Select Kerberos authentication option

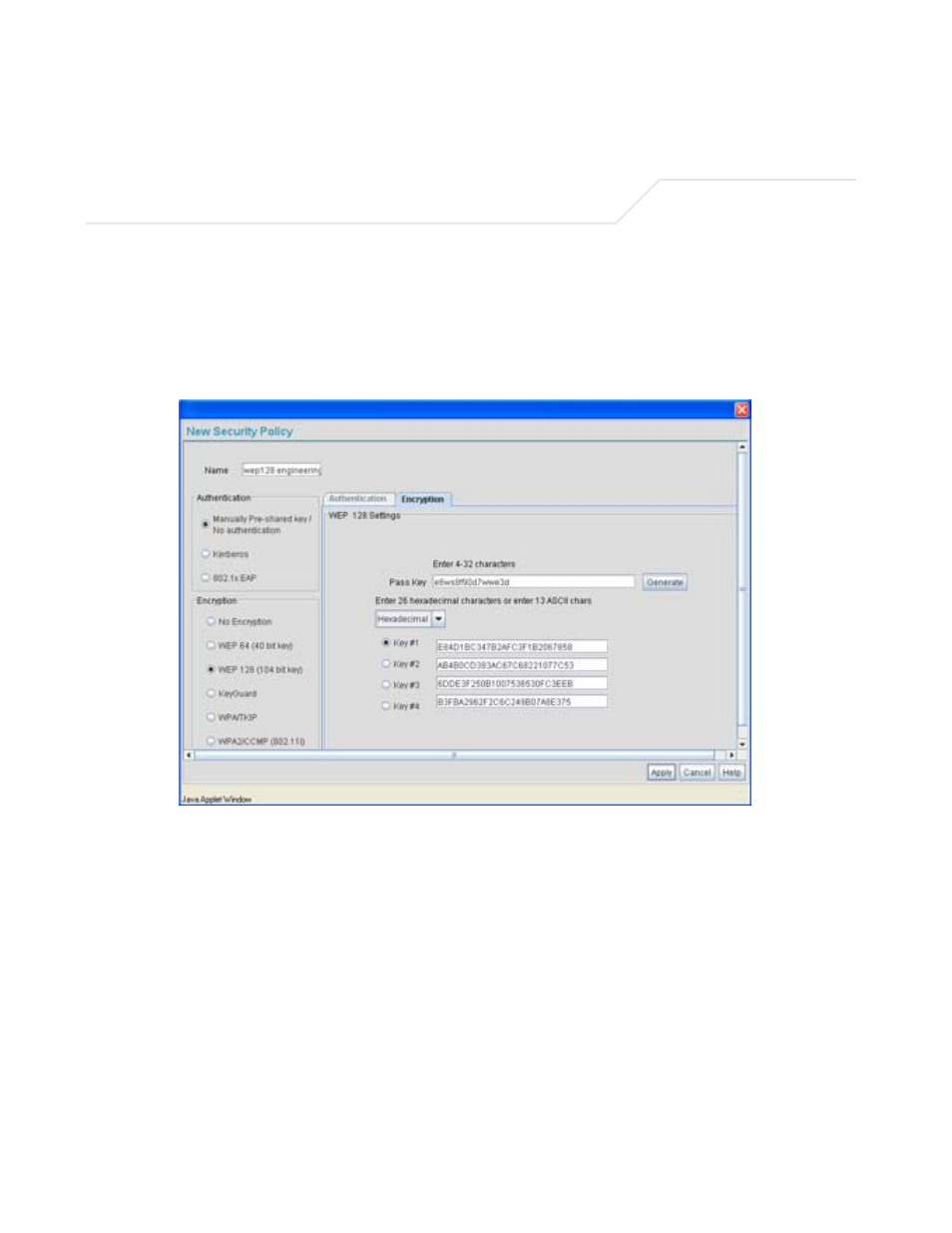pyautogui.click(x=206, y=554)
